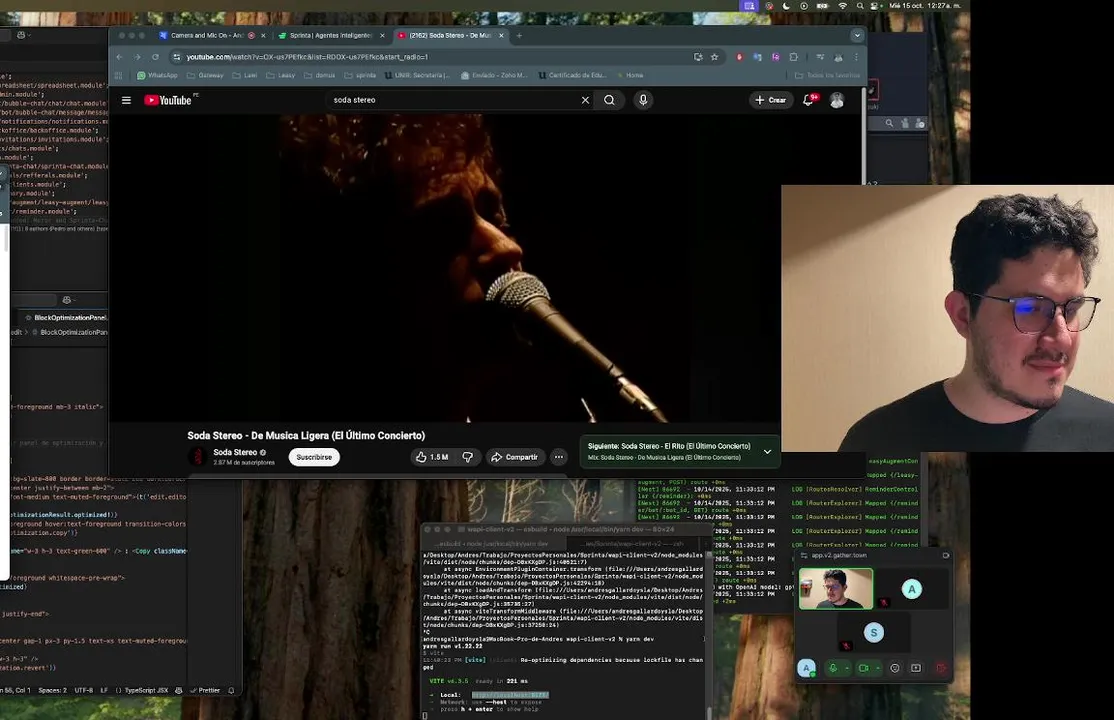Open Soda Stereo channel name link
The image size is (1114, 720).
pyautogui.click(x=235, y=452)
